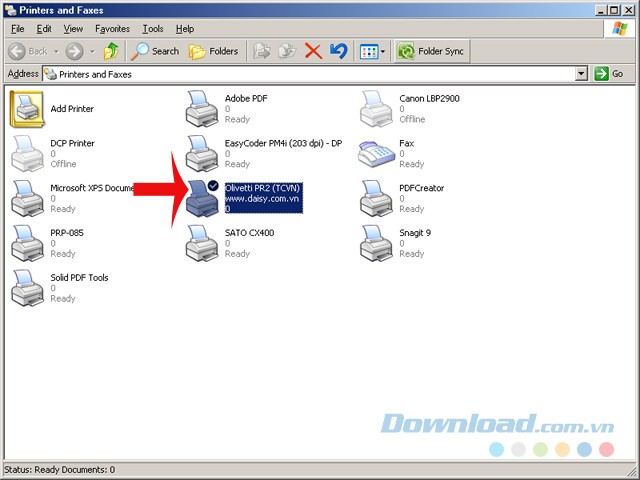Expand the Address bar dropdown arrow
Image resolution: width=640 pixels, height=480 pixels.
(x=581, y=74)
